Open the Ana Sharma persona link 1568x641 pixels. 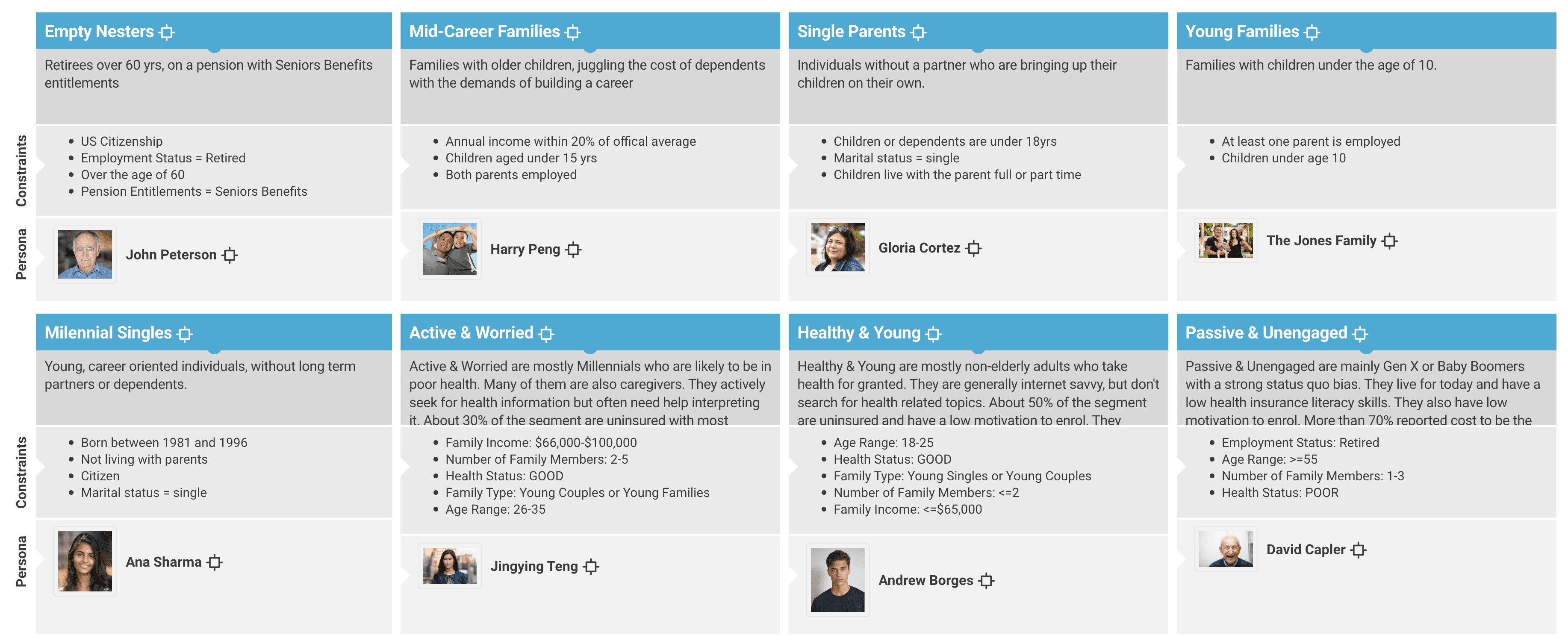tap(164, 562)
